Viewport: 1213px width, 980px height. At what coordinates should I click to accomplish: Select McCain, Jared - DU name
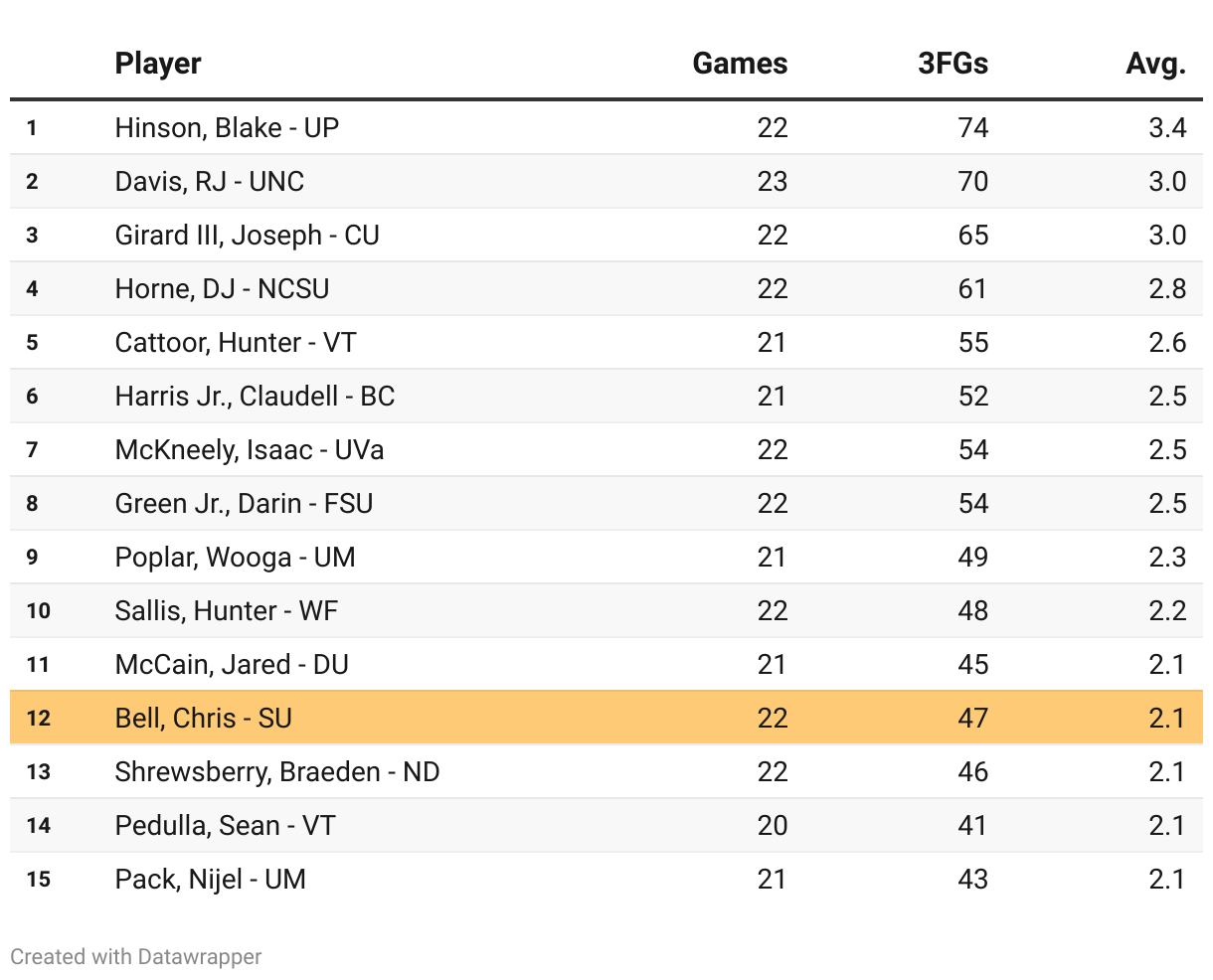click(232, 665)
